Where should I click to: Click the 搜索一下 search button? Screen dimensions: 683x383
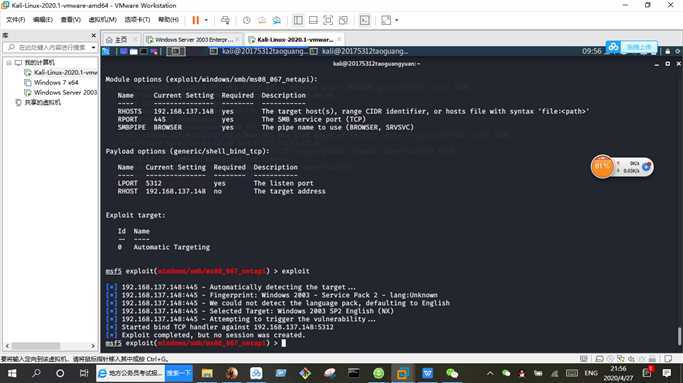(179, 373)
